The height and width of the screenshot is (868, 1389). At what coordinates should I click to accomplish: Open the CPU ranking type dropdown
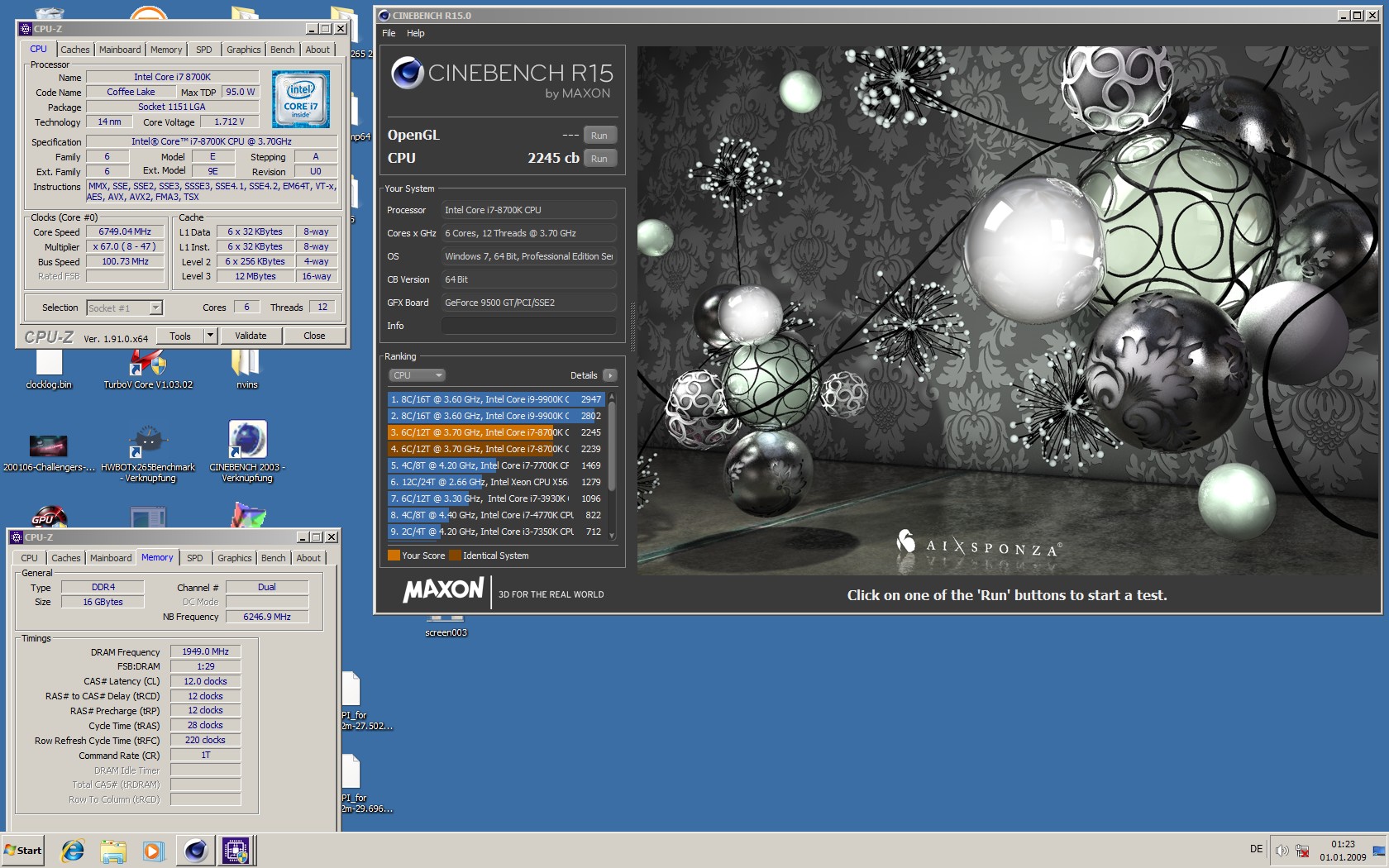coord(417,375)
